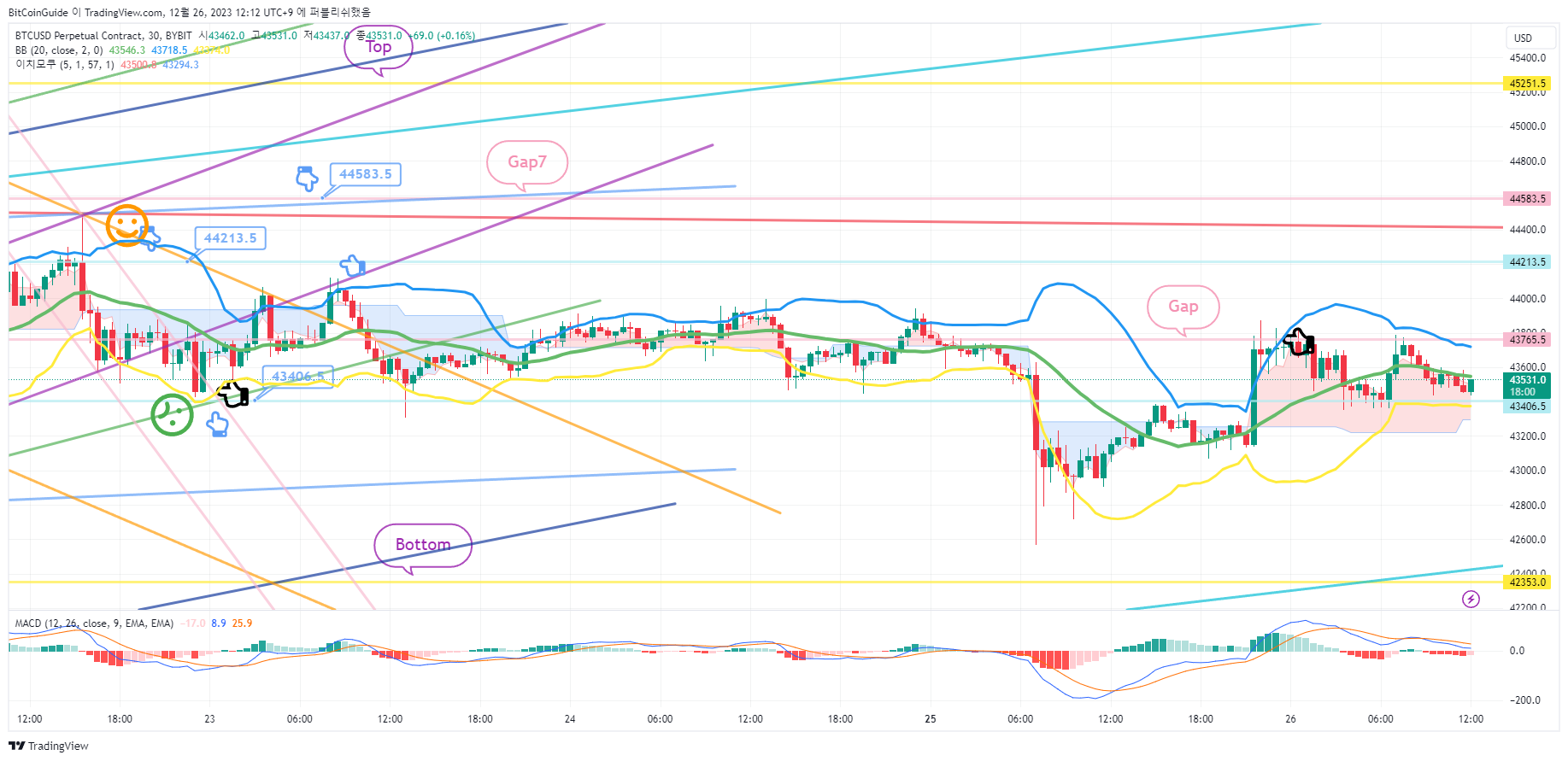Click the blue 44583.5 price note on chart
This screenshot has height=761, width=1568.
coord(366,174)
